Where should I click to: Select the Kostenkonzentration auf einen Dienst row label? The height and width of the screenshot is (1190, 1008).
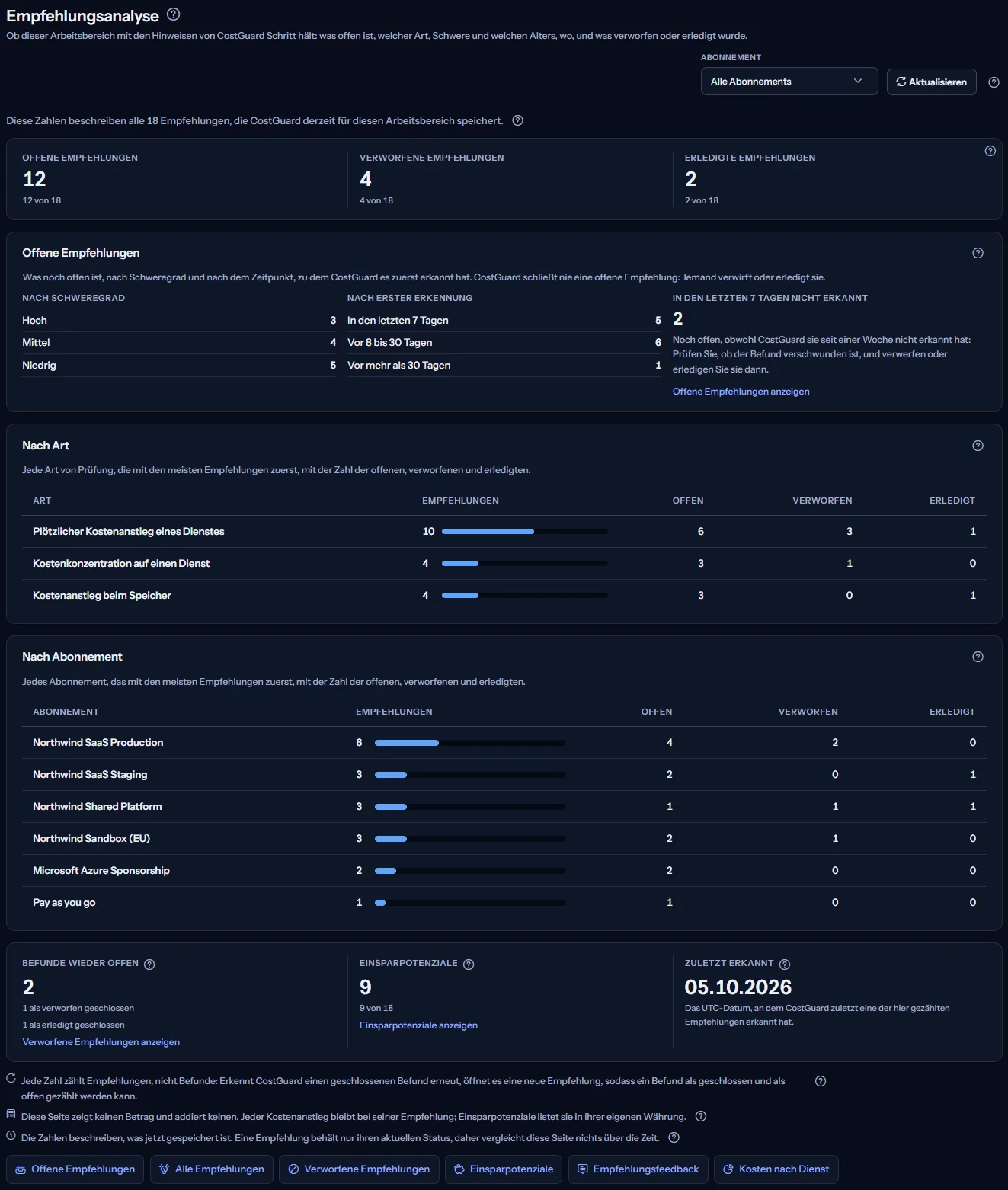pos(121,563)
